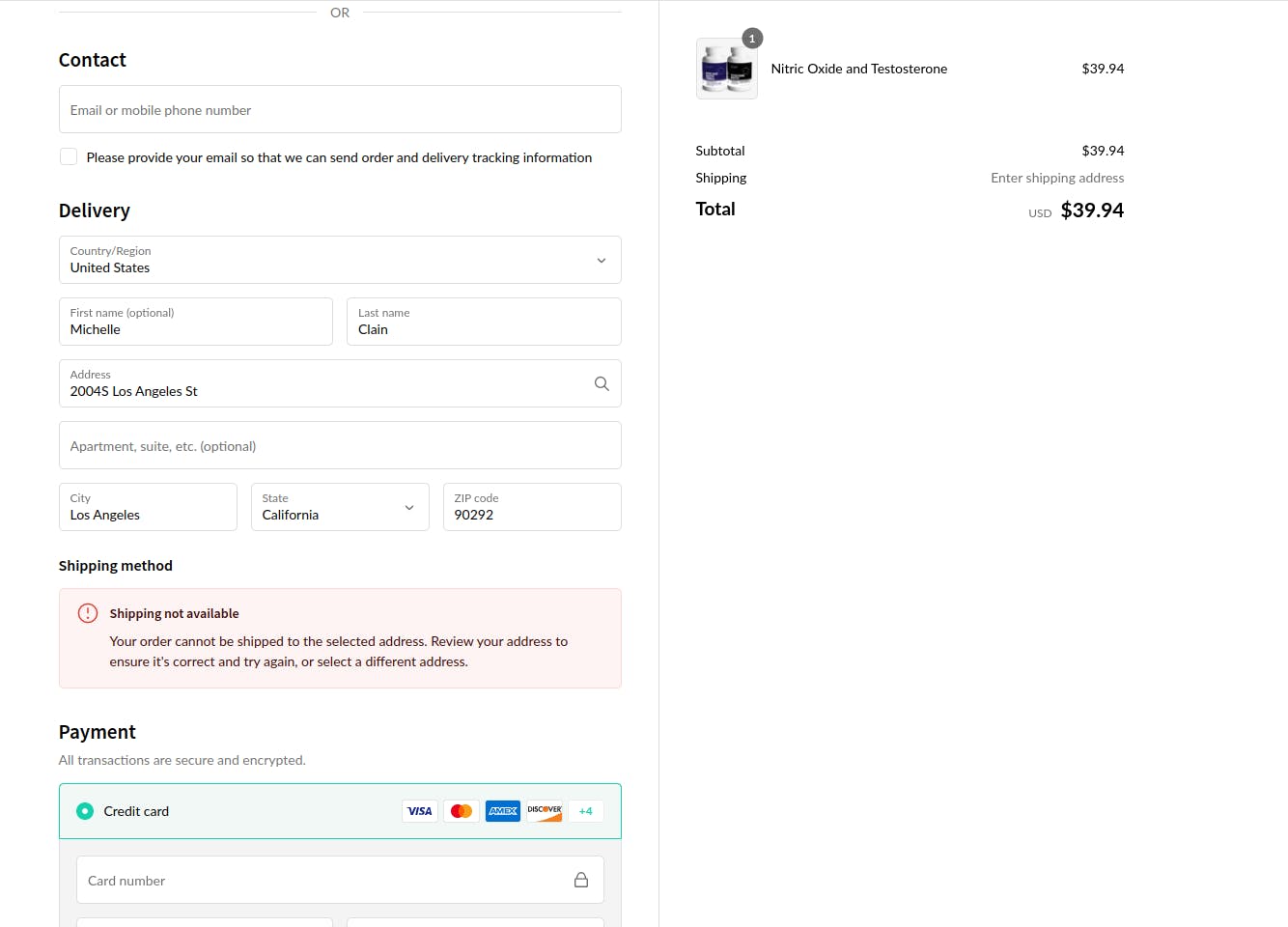This screenshot has height=927, width=1288.
Task: Click the Apartment, suite field
Action: (340, 445)
